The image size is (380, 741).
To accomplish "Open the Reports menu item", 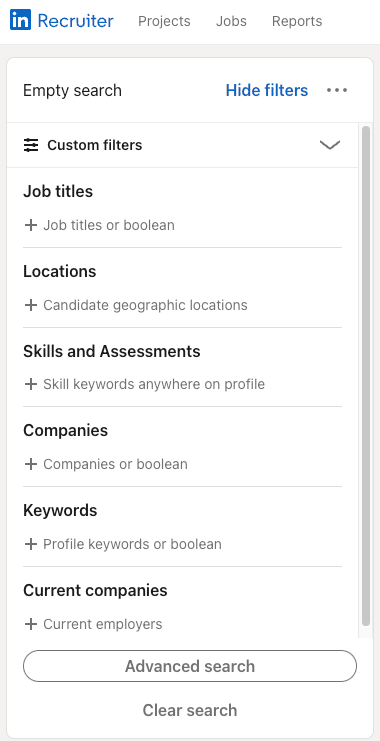I will [297, 21].
